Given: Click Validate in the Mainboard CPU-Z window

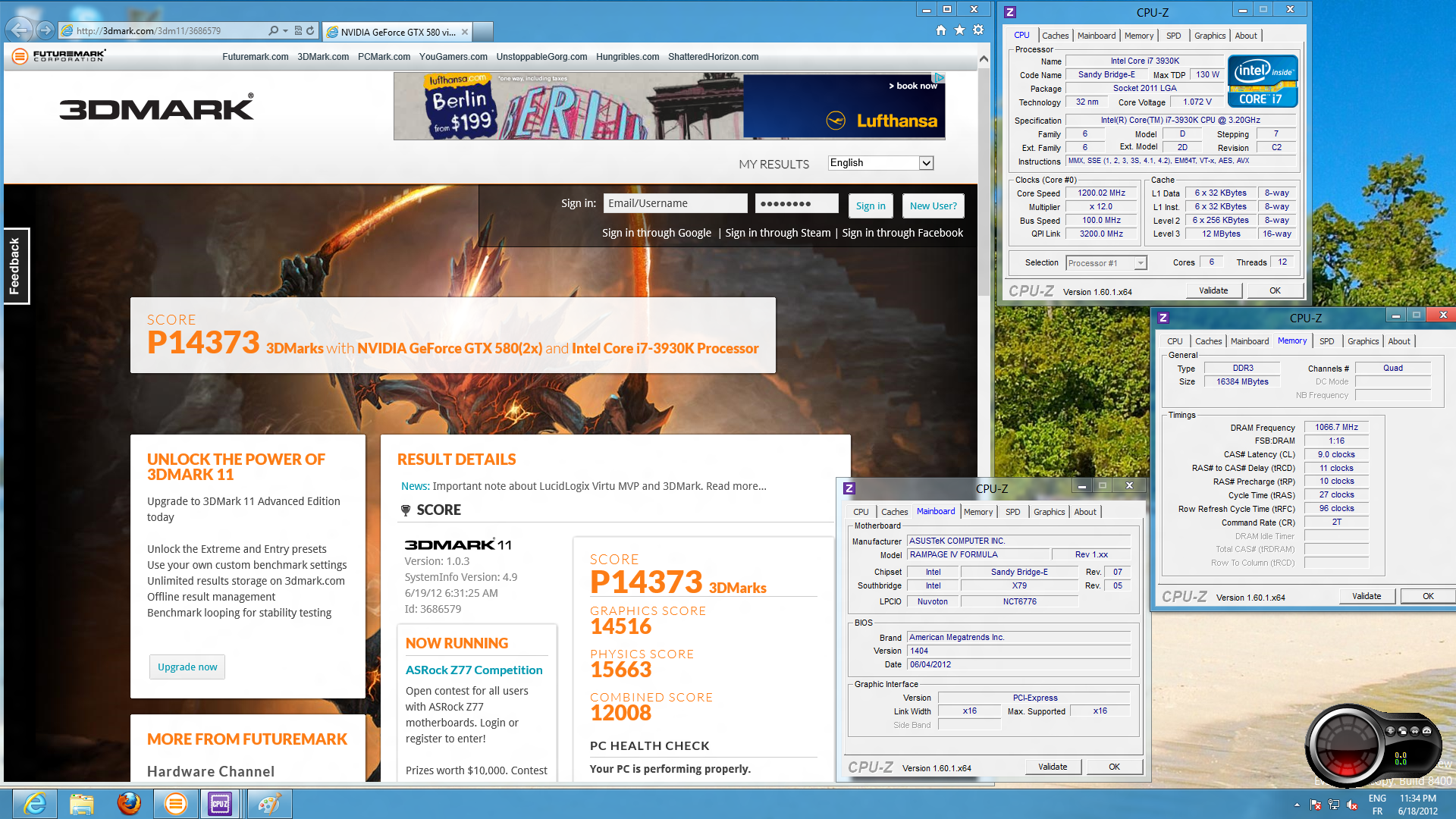Looking at the screenshot, I should click(1053, 767).
